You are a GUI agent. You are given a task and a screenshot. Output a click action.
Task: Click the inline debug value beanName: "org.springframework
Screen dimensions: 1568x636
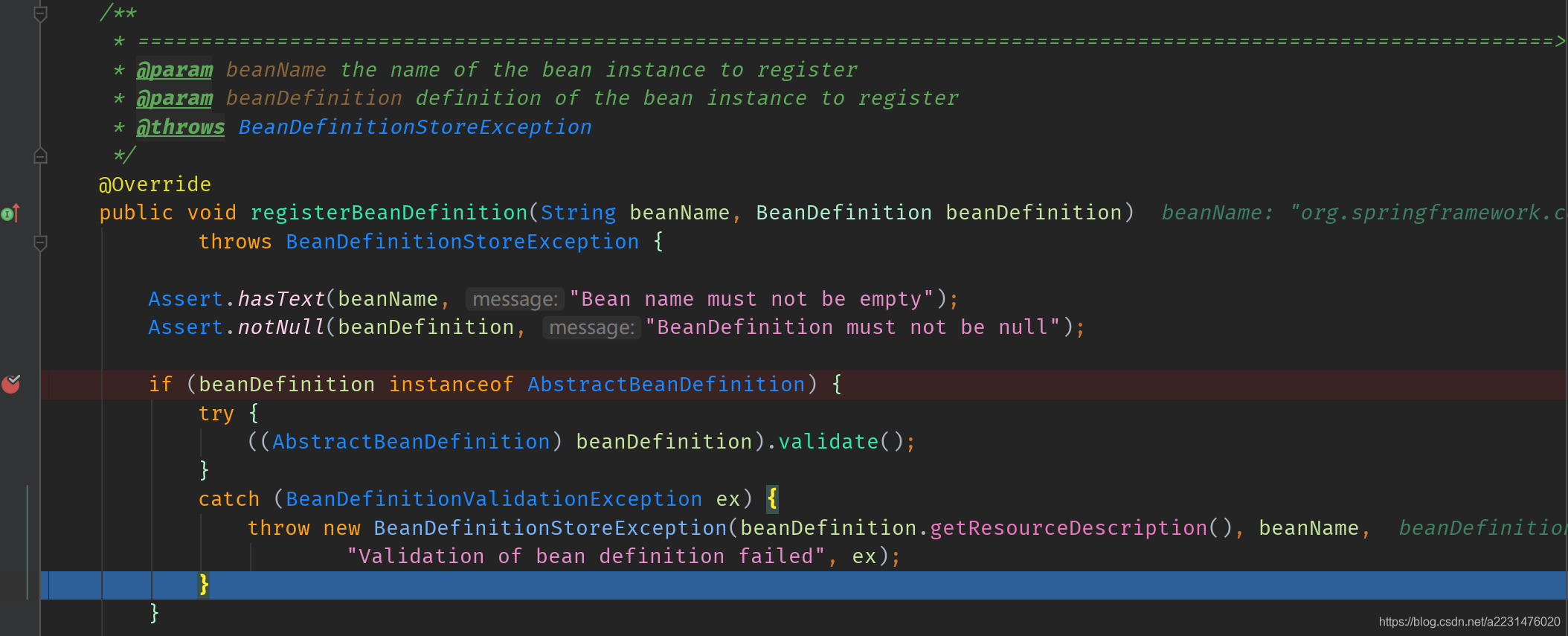(1363, 213)
